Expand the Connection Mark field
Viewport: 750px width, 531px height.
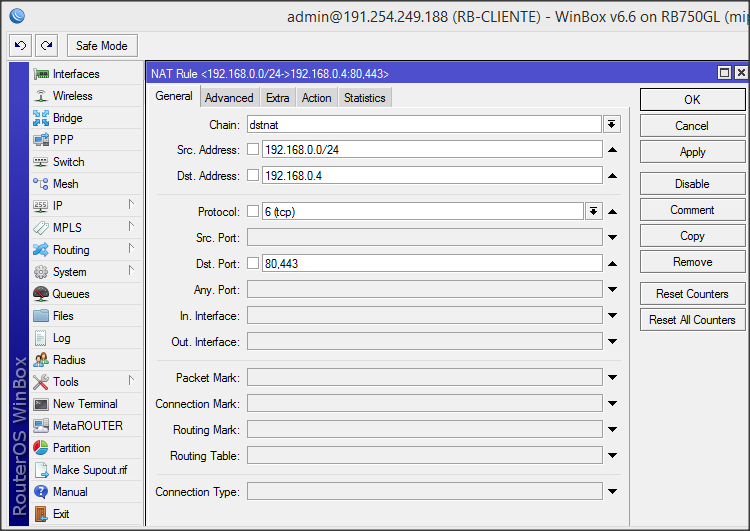pos(612,403)
